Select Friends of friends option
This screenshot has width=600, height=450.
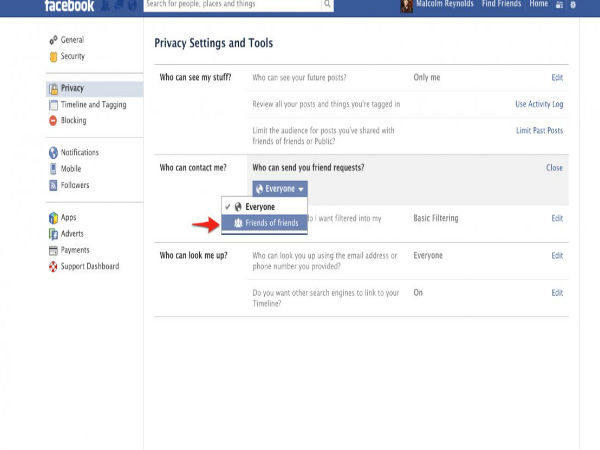[x=264, y=223]
